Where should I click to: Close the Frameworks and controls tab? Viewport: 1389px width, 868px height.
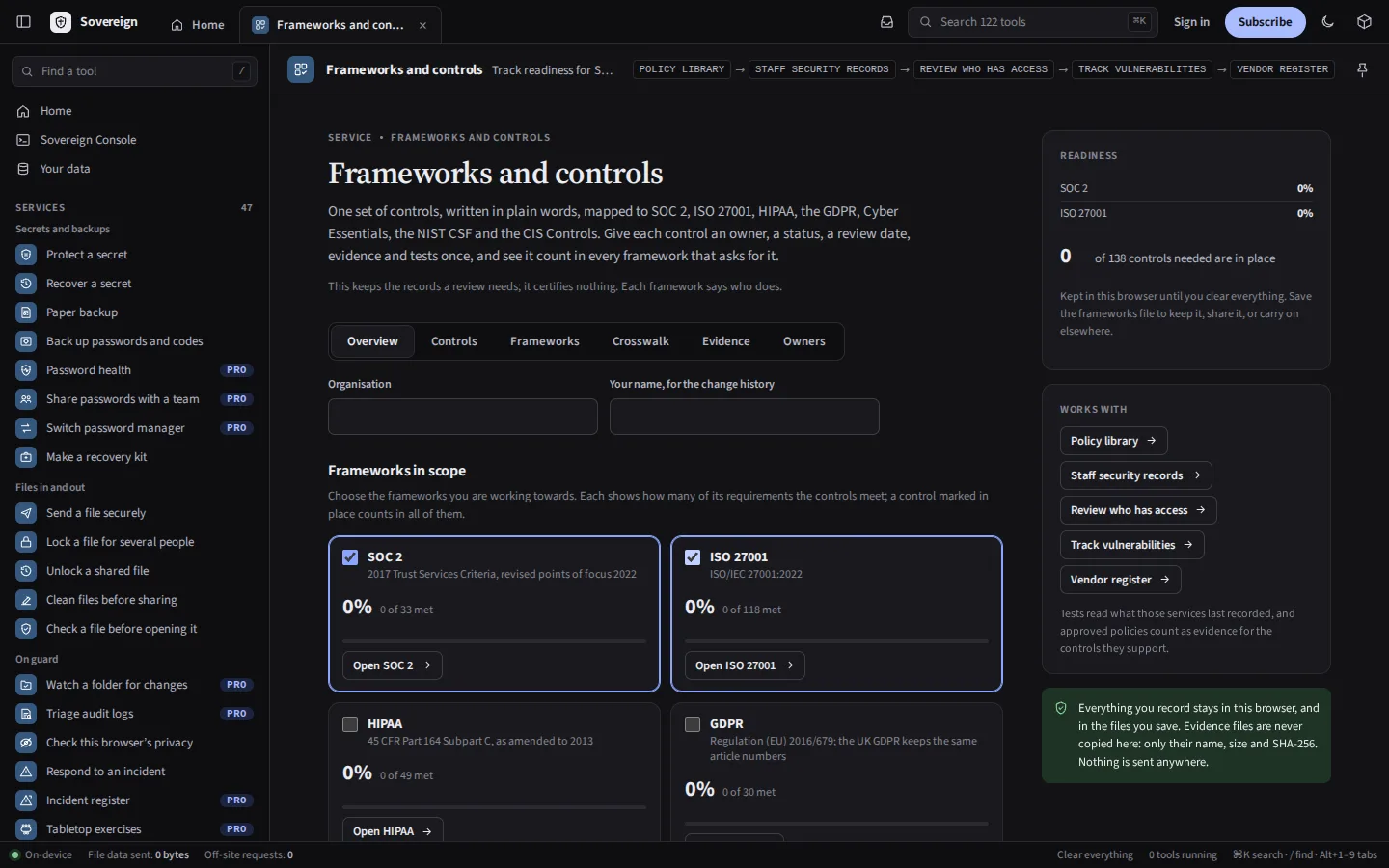(x=422, y=25)
